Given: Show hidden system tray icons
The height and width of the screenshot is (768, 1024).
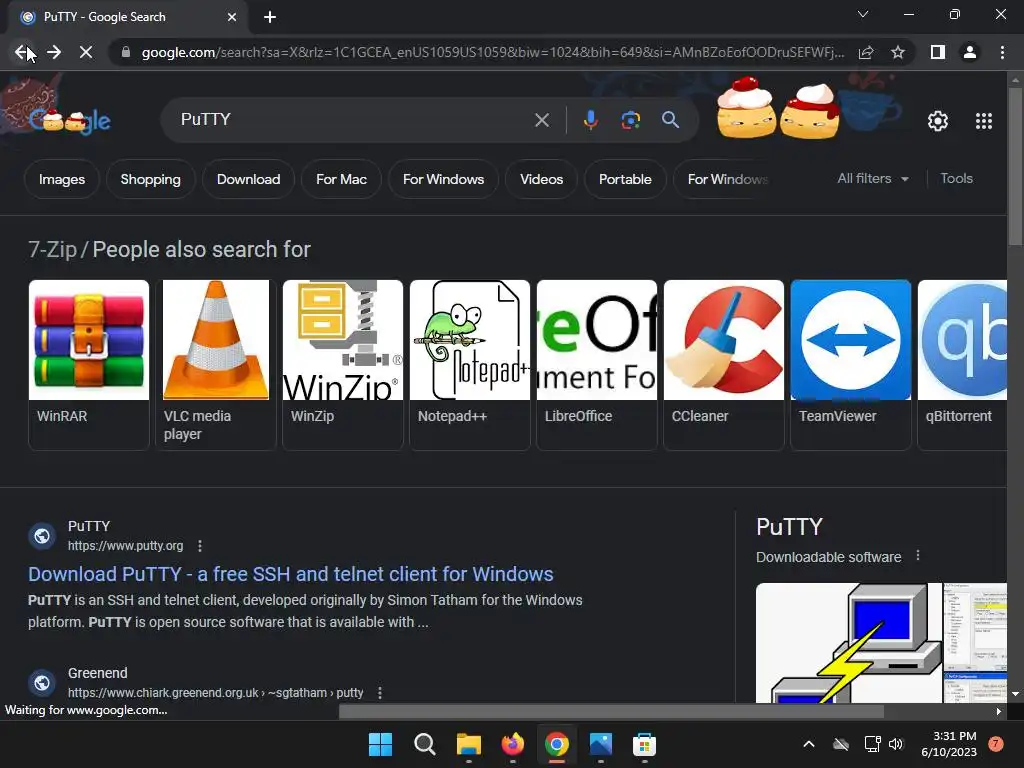Looking at the screenshot, I should 808,744.
